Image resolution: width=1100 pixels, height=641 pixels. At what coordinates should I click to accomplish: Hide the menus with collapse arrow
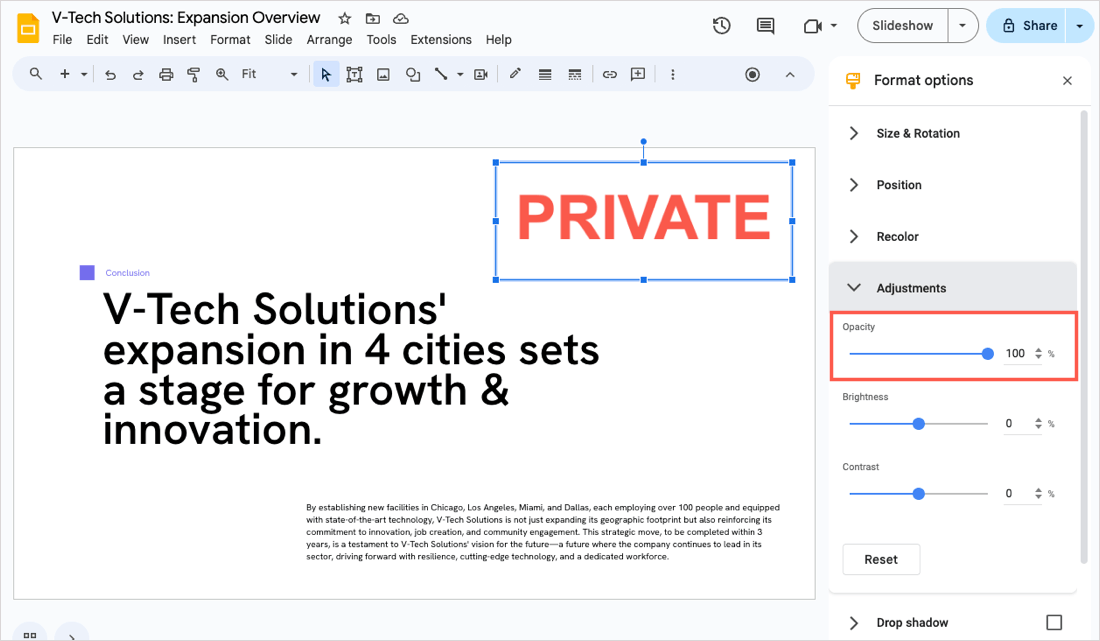click(x=790, y=74)
